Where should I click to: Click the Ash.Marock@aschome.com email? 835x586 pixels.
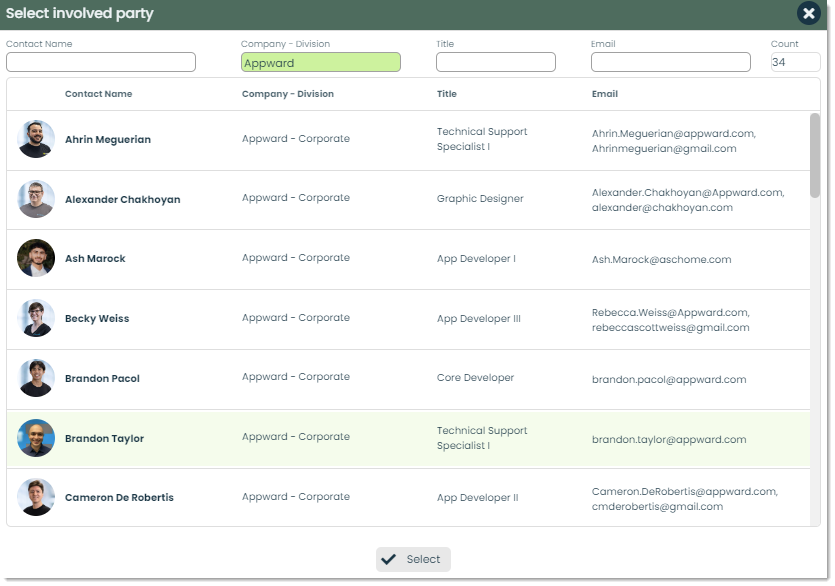point(661,259)
